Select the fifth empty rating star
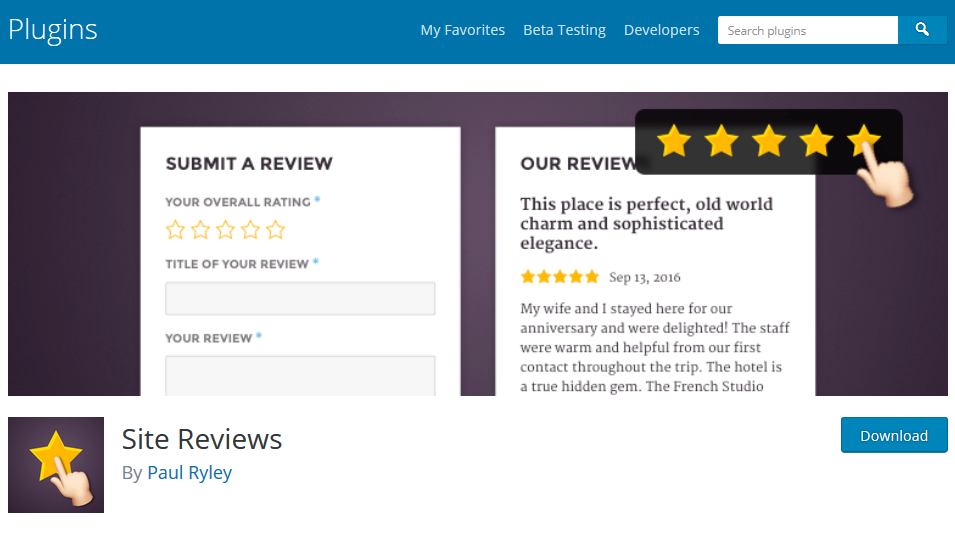This screenshot has height=533, width=955. point(275,230)
